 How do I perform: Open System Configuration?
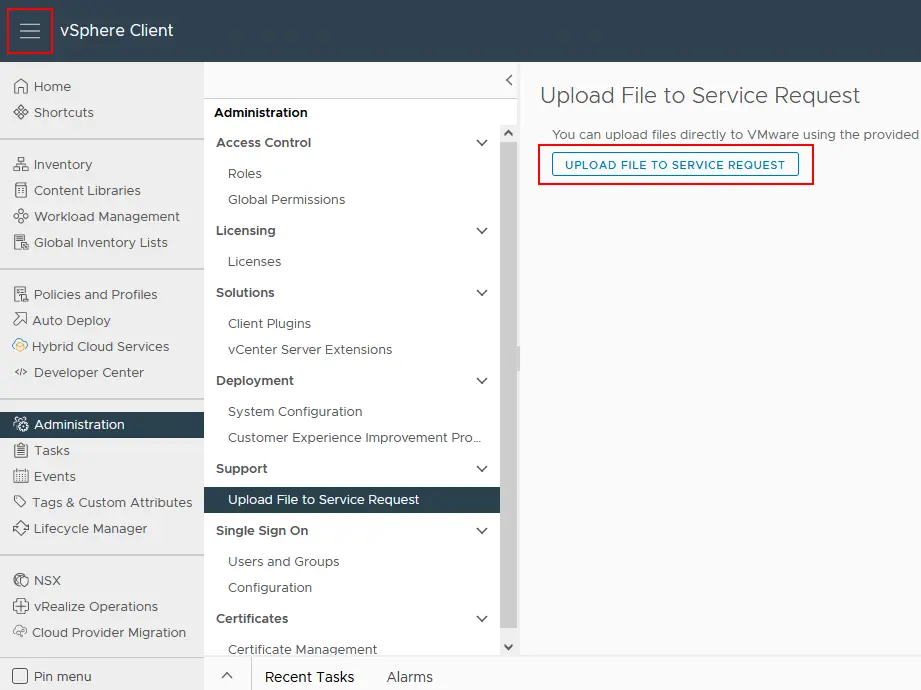(x=295, y=412)
